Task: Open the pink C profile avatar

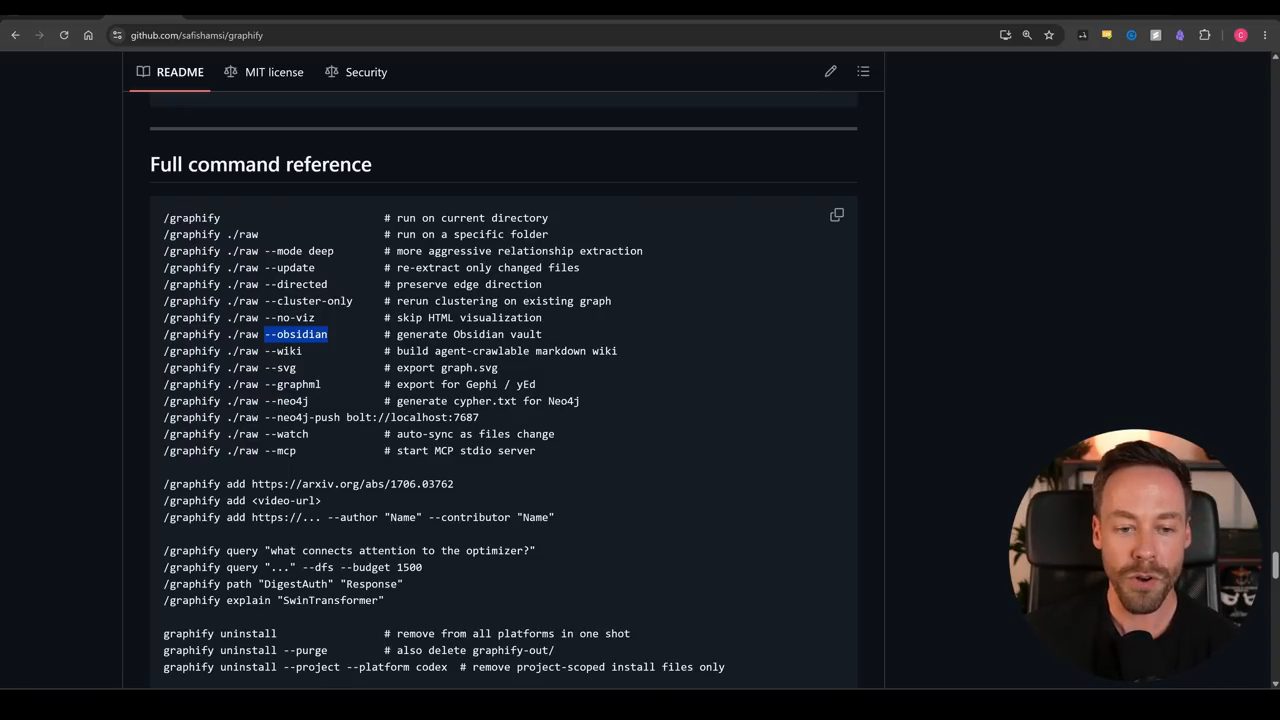Action: [x=1241, y=35]
